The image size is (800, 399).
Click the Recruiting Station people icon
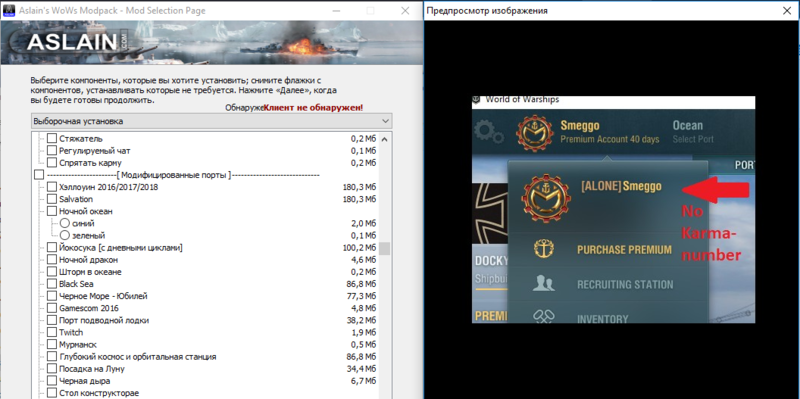544,284
